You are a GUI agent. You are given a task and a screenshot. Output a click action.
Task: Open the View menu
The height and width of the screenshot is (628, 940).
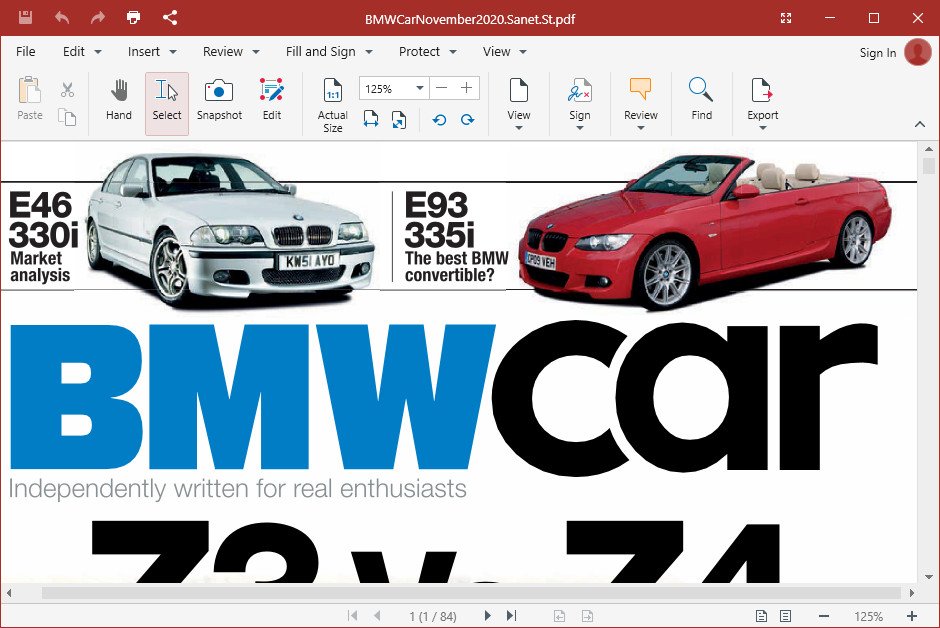click(505, 52)
